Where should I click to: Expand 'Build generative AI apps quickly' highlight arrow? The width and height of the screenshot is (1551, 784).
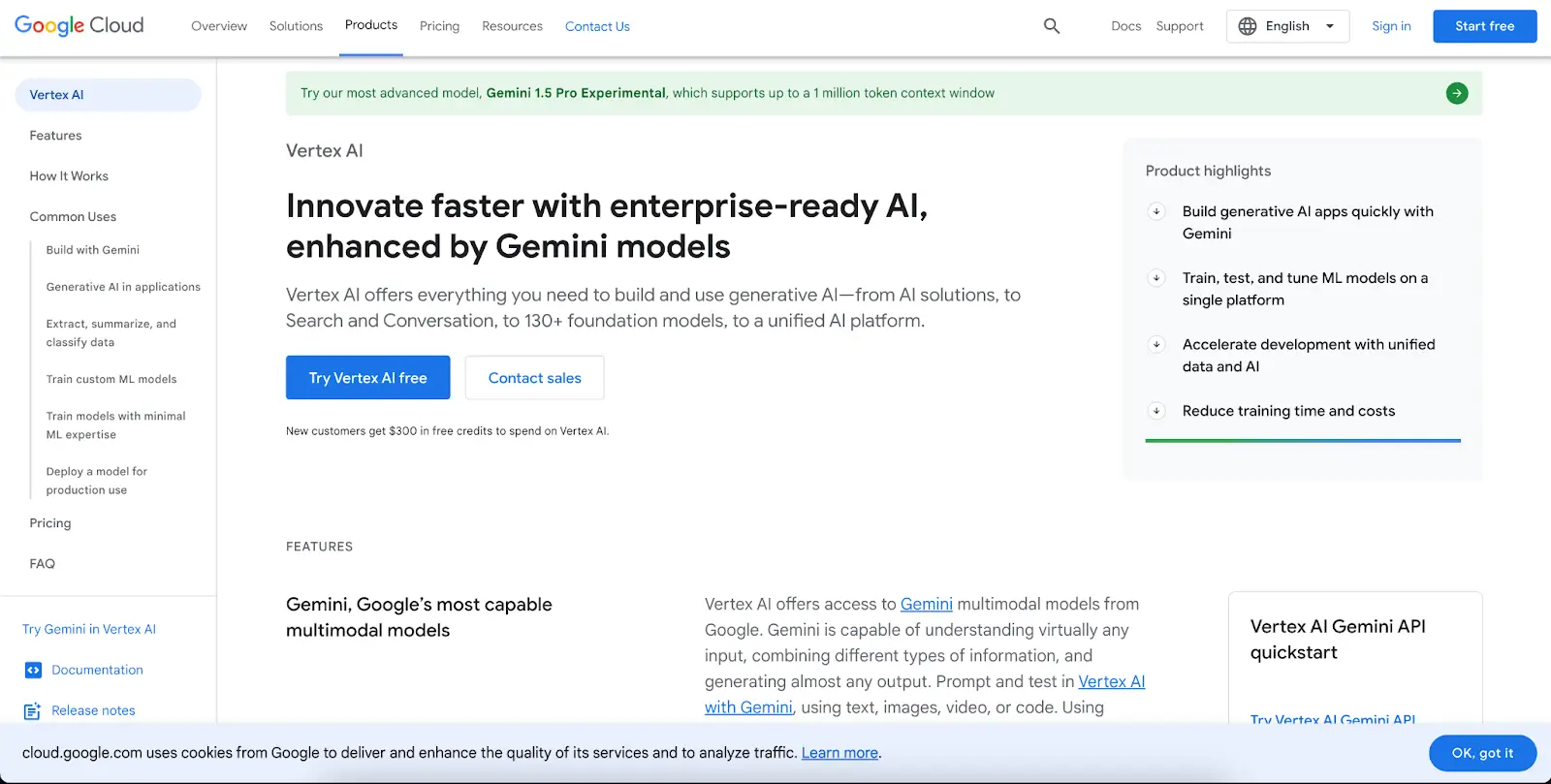1156,211
